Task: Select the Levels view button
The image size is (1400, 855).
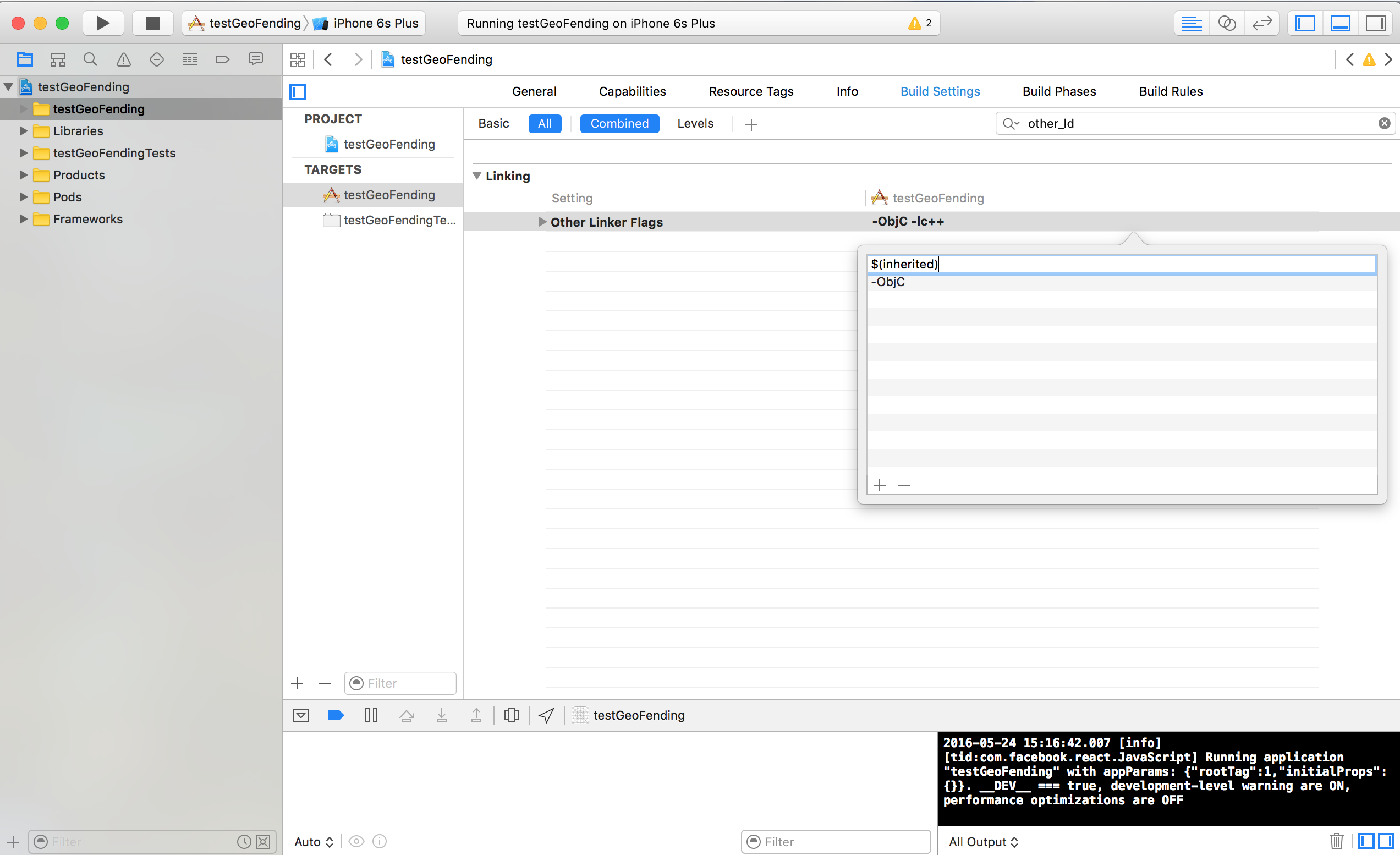Action: pyautogui.click(x=695, y=124)
